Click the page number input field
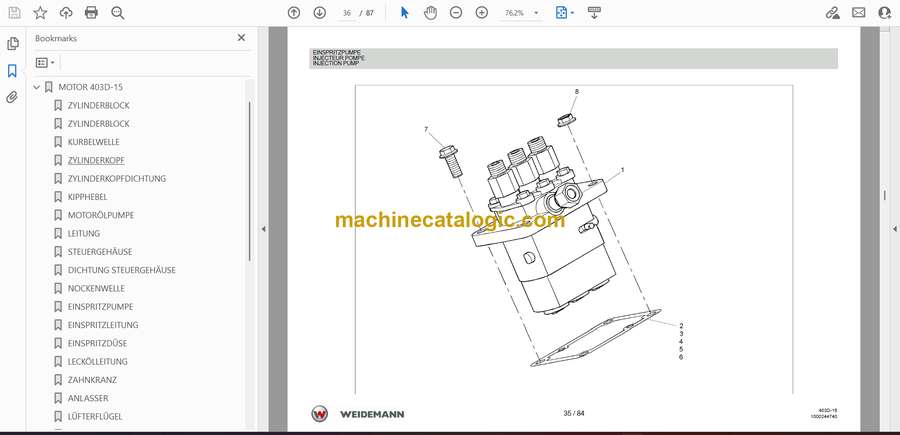900x435 pixels. click(x=347, y=13)
